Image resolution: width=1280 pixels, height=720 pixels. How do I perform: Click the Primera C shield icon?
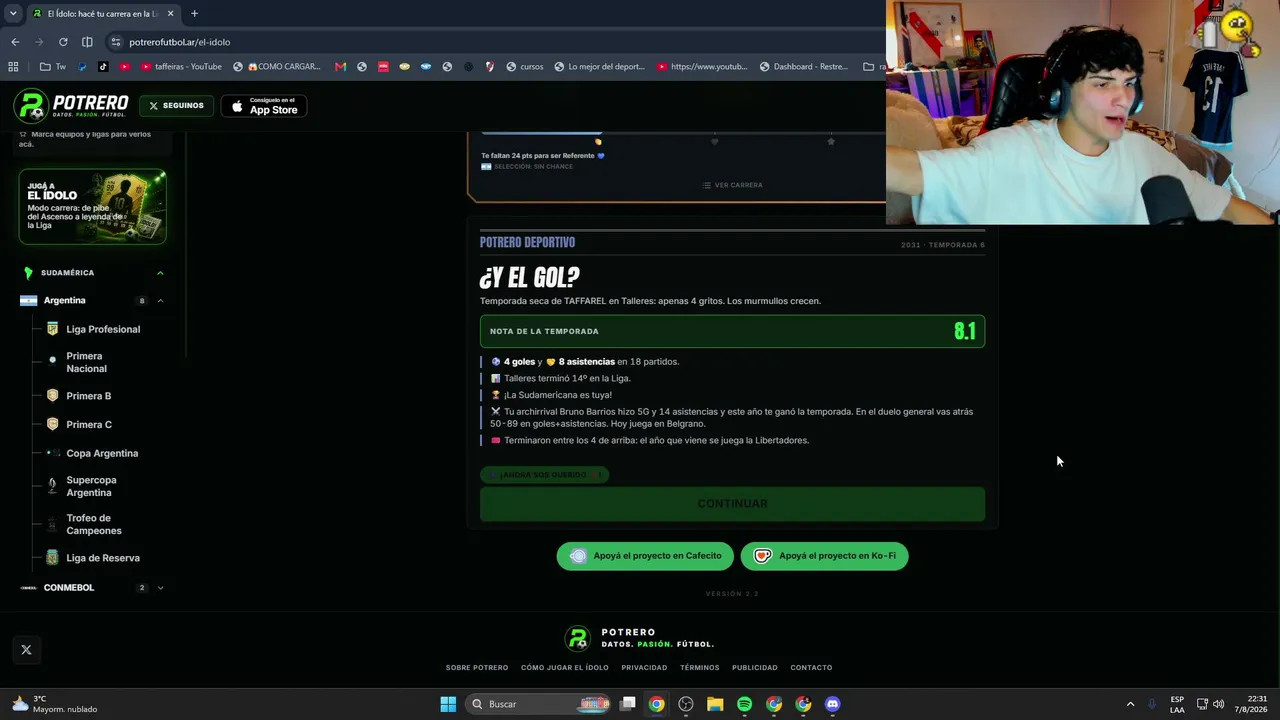52,425
